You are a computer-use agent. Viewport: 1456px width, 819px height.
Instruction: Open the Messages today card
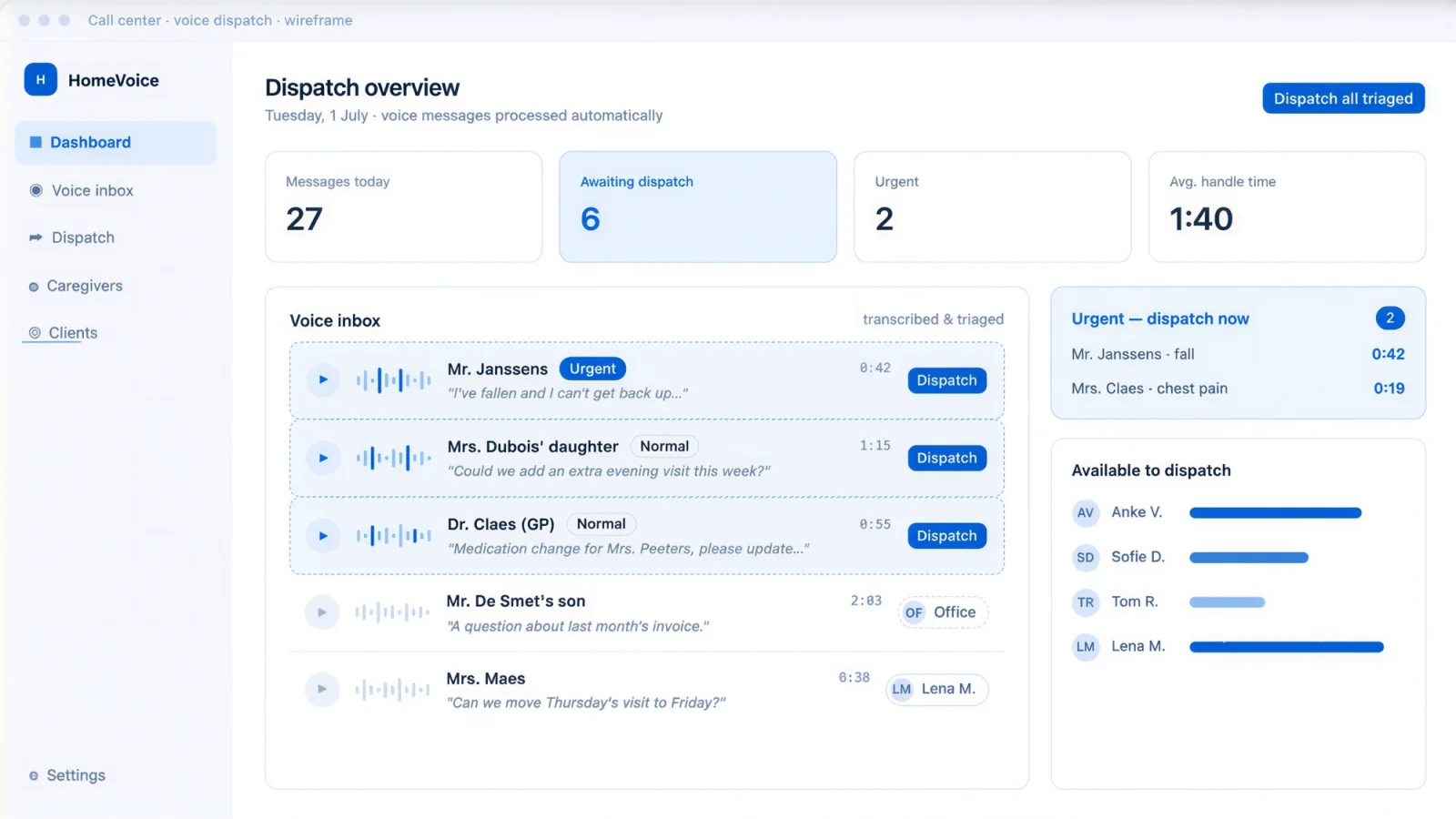pos(403,207)
